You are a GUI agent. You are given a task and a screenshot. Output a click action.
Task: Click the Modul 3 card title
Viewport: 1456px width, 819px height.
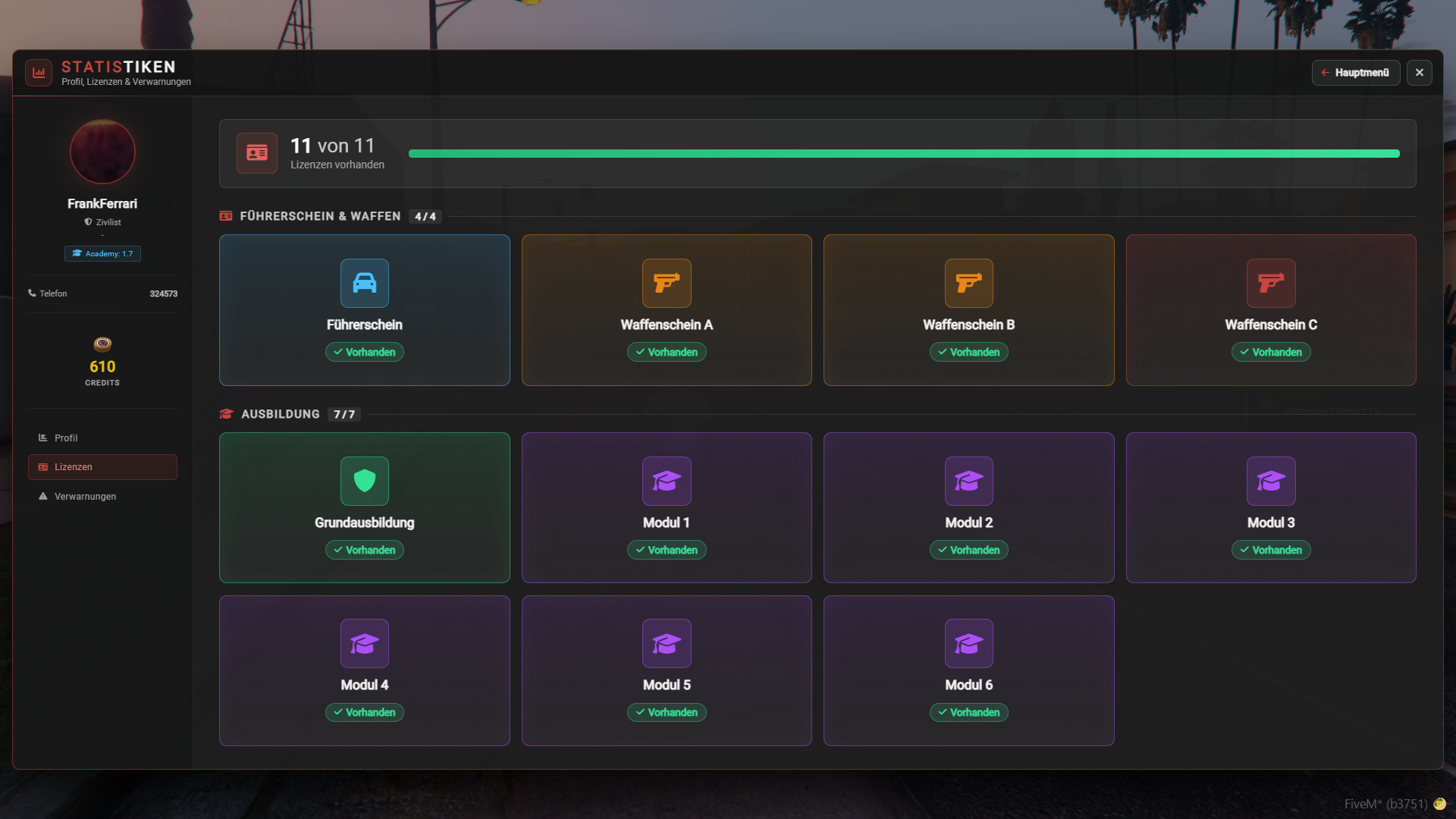[x=1271, y=522]
